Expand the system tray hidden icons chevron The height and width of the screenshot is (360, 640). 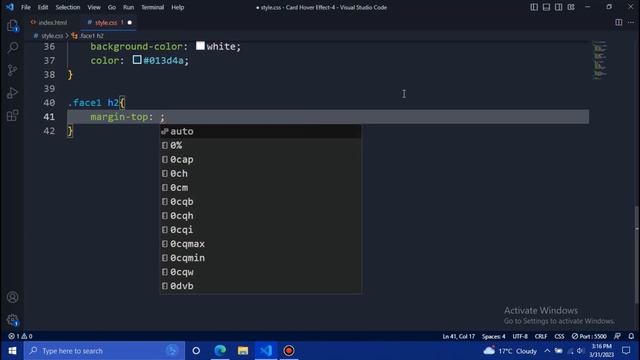coord(547,351)
